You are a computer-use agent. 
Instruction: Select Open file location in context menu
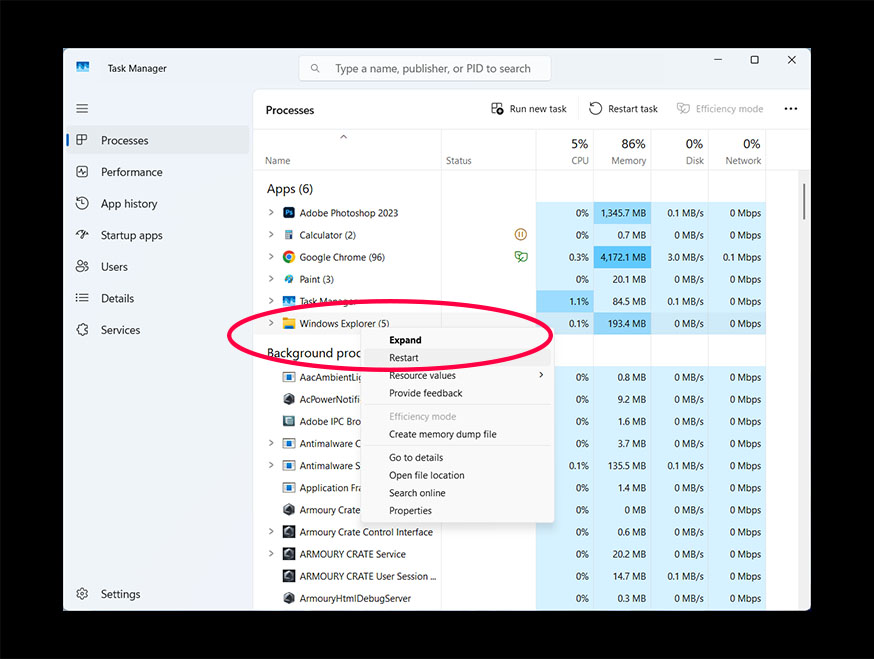pyautogui.click(x=457, y=476)
